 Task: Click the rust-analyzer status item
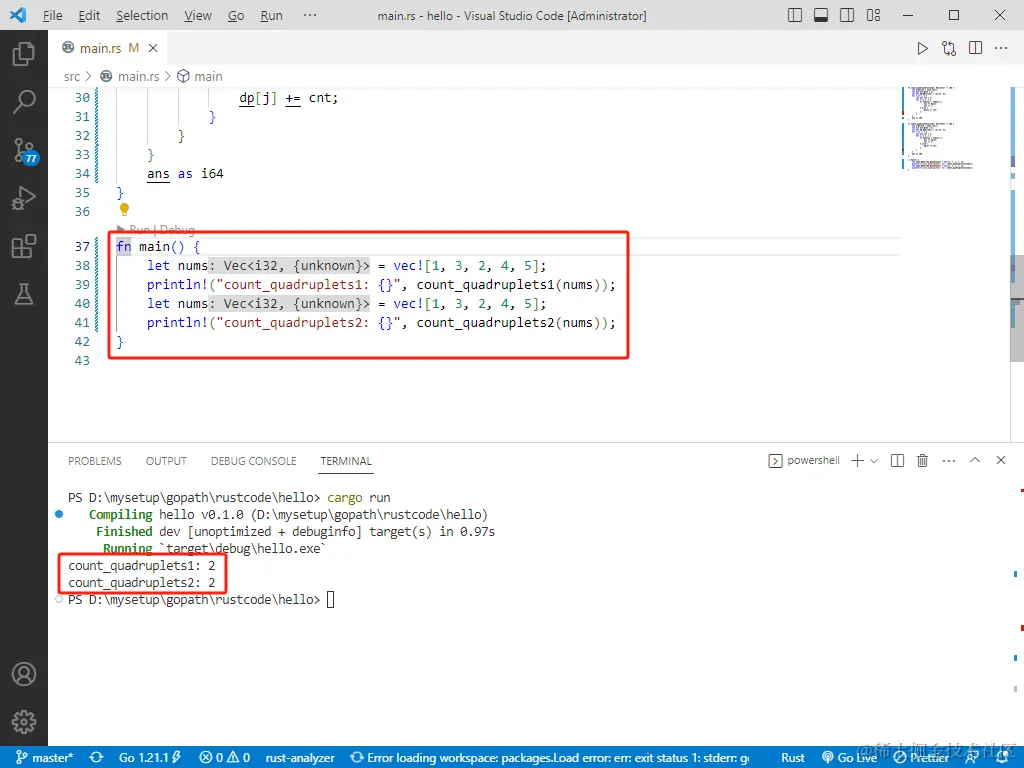(300, 758)
